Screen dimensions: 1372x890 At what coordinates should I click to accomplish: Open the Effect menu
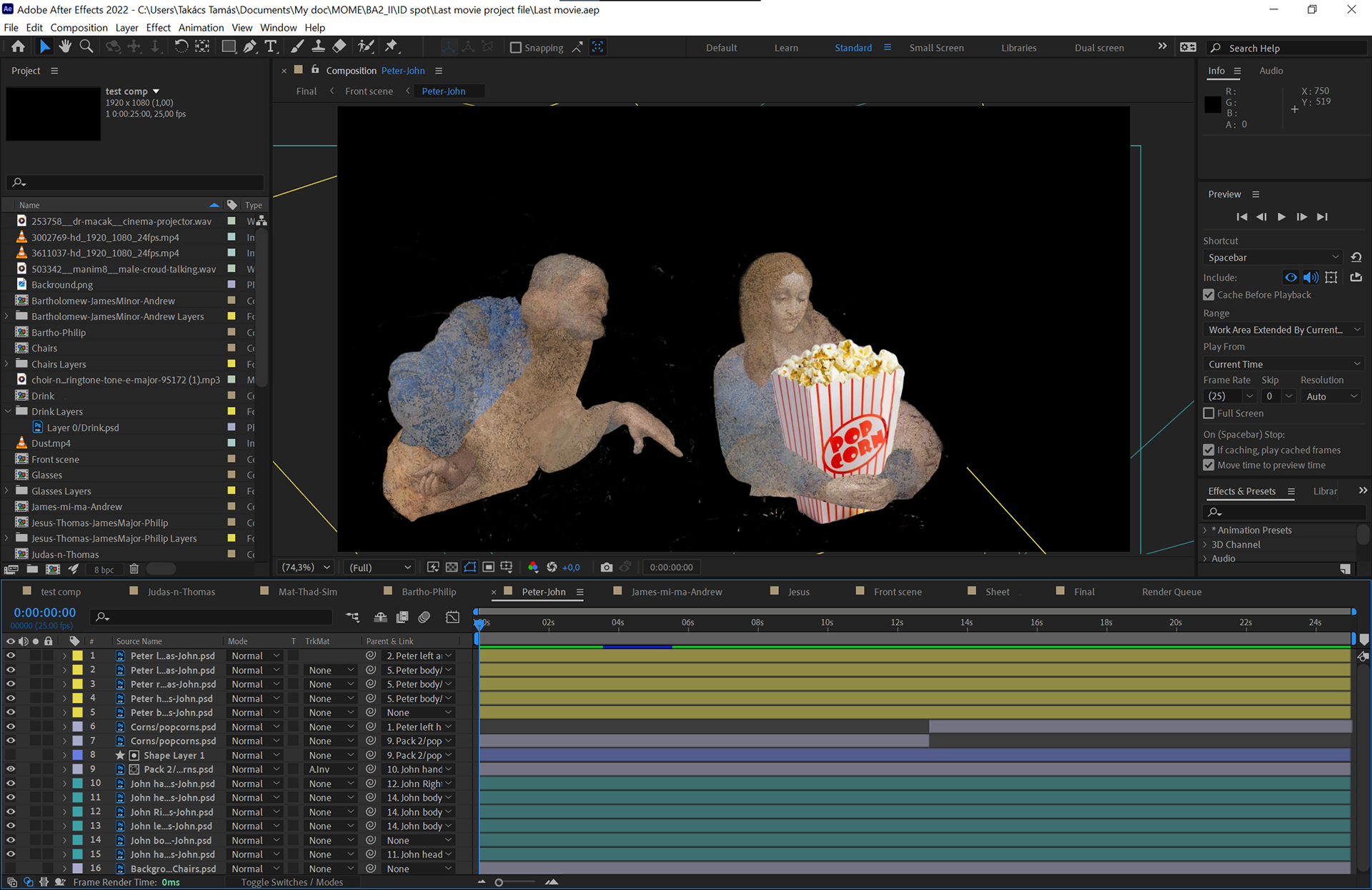[158, 27]
